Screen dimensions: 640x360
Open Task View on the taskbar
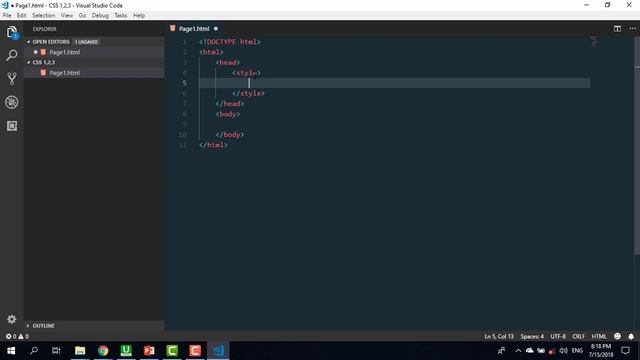pos(56,351)
